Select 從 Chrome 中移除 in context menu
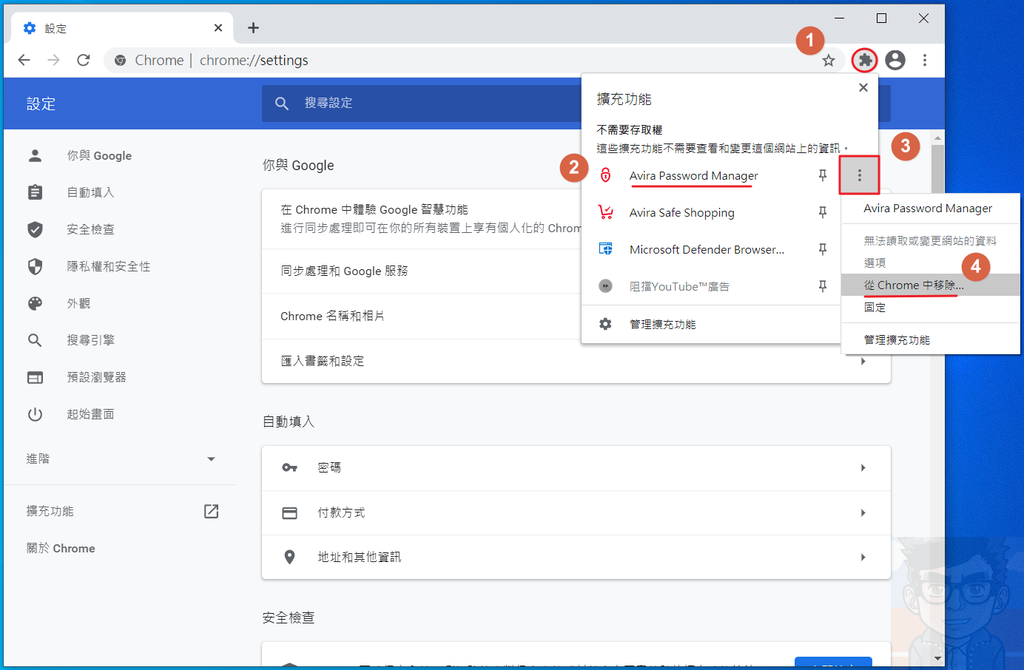Viewport: 1024px width, 670px height. click(931, 285)
